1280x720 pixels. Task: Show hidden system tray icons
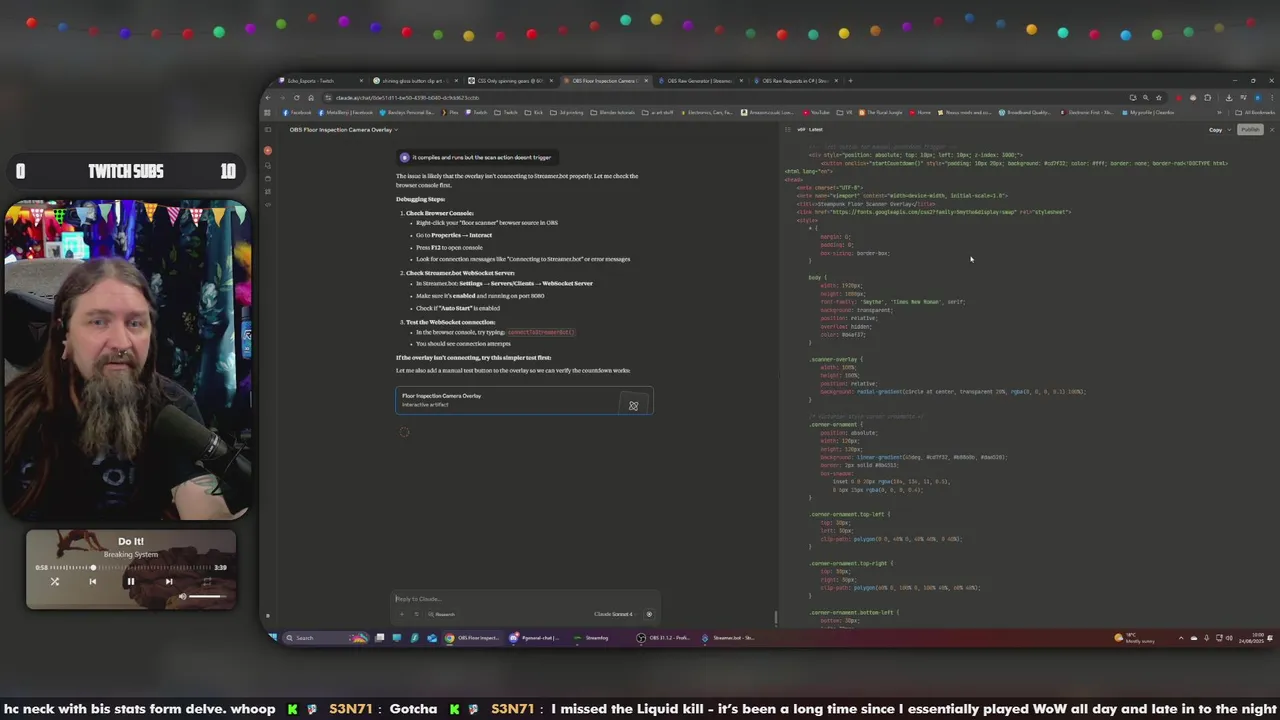click(1181, 637)
